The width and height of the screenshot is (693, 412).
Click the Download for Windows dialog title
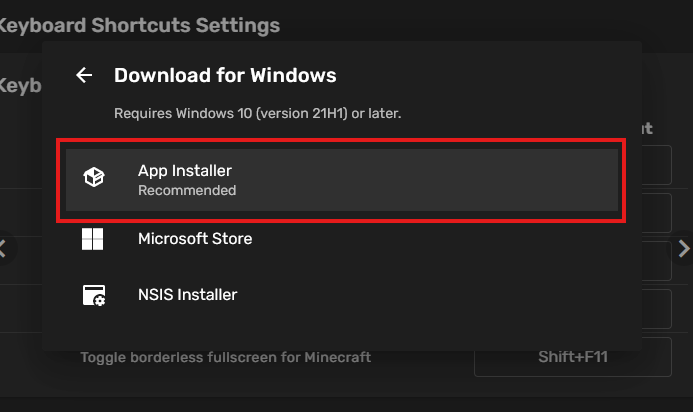(x=225, y=75)
